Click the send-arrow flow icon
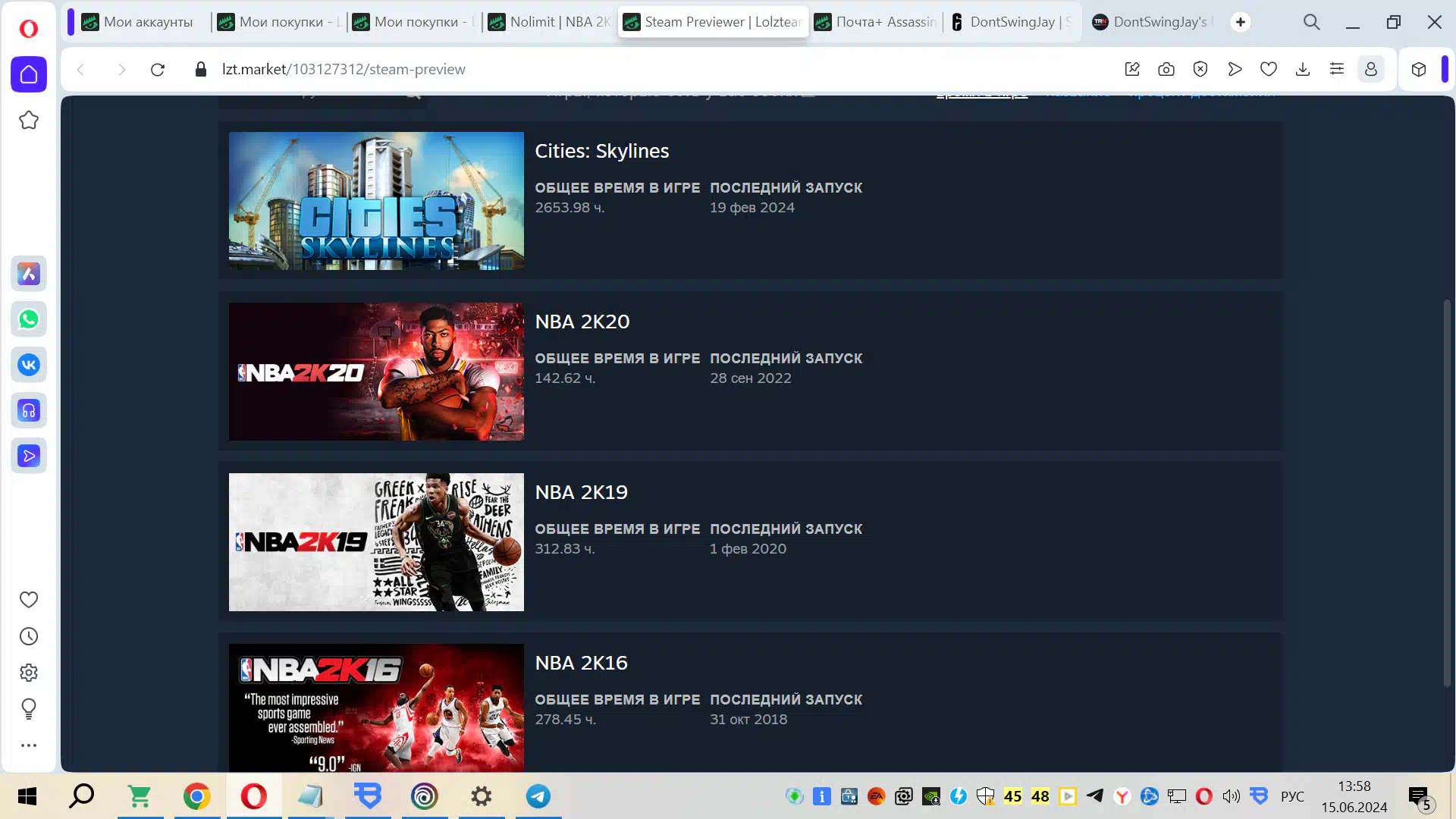This screenshot has height=819, width=1456. [1235, 70]
